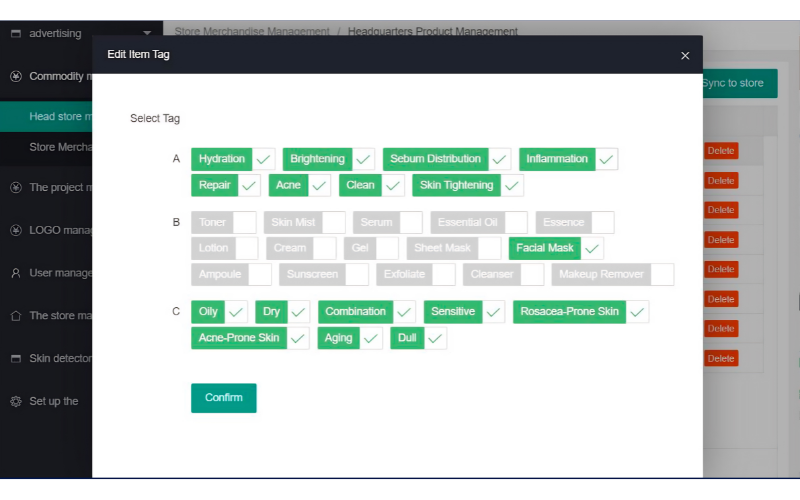Toggle the Dull tag
Viewport: 800px width, 500px height.
pyautogui.click(x=418, y=338)
